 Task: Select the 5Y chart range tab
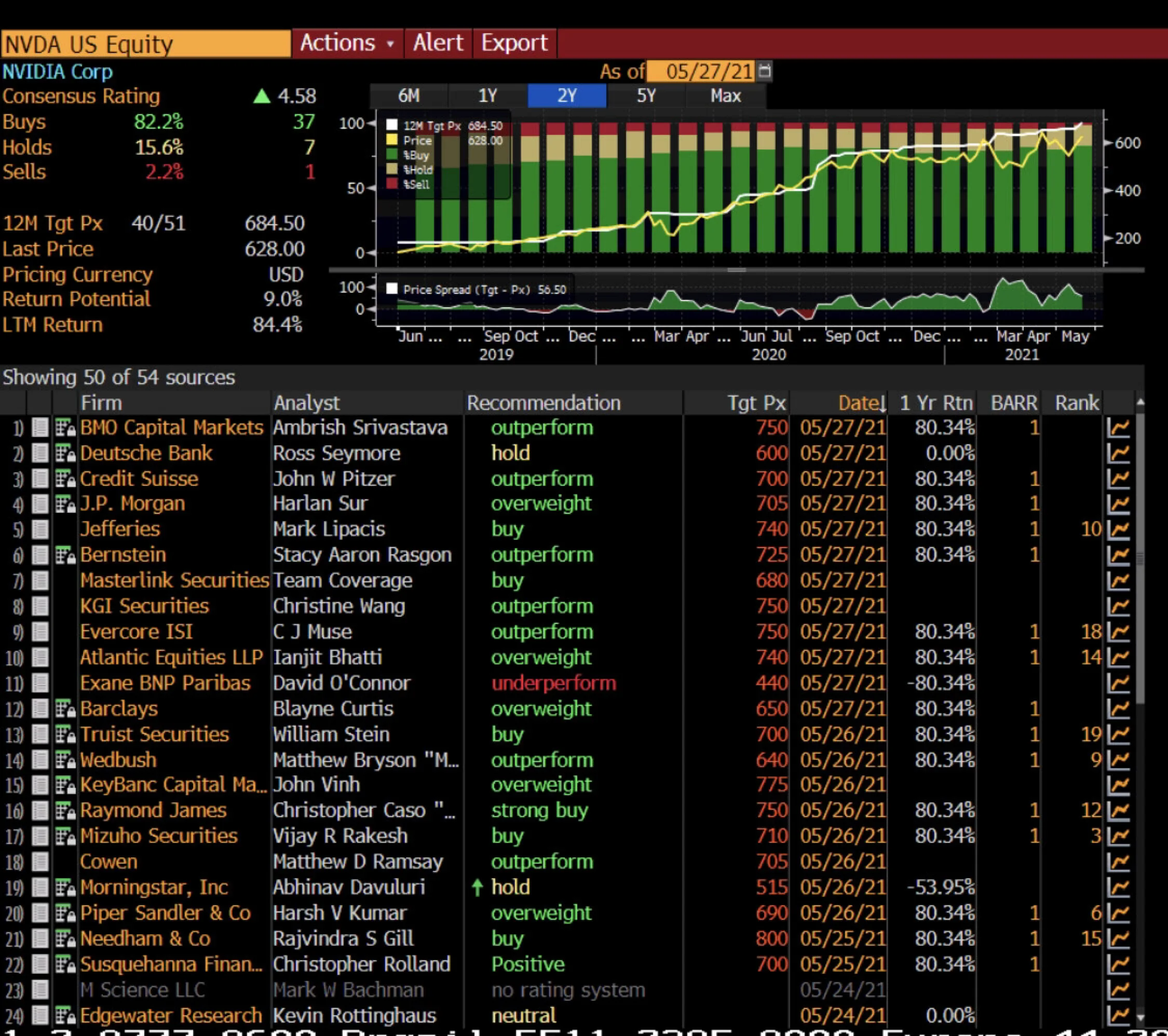point(646,96)
